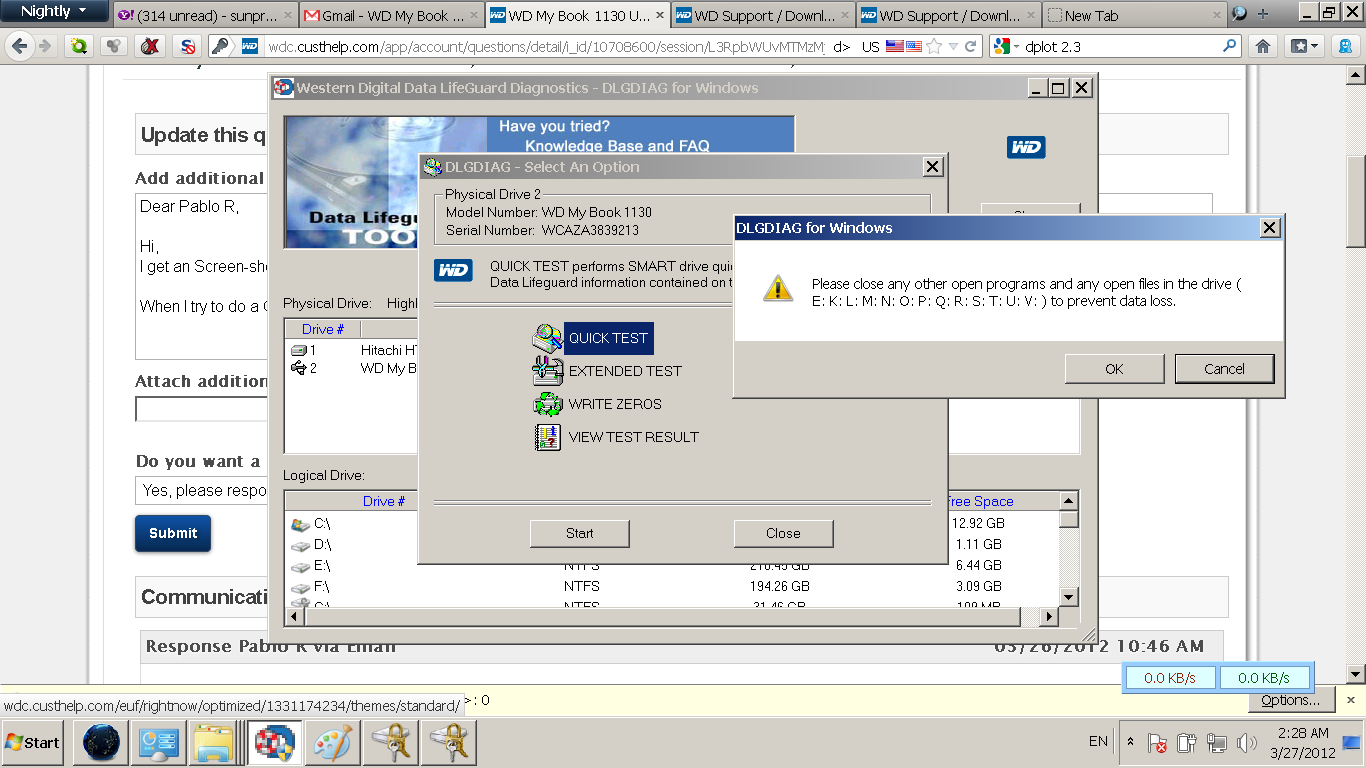Open the bookmarks menu button dropdown
Viewport: 1366px width, 768px height.
click(1303, 46)
